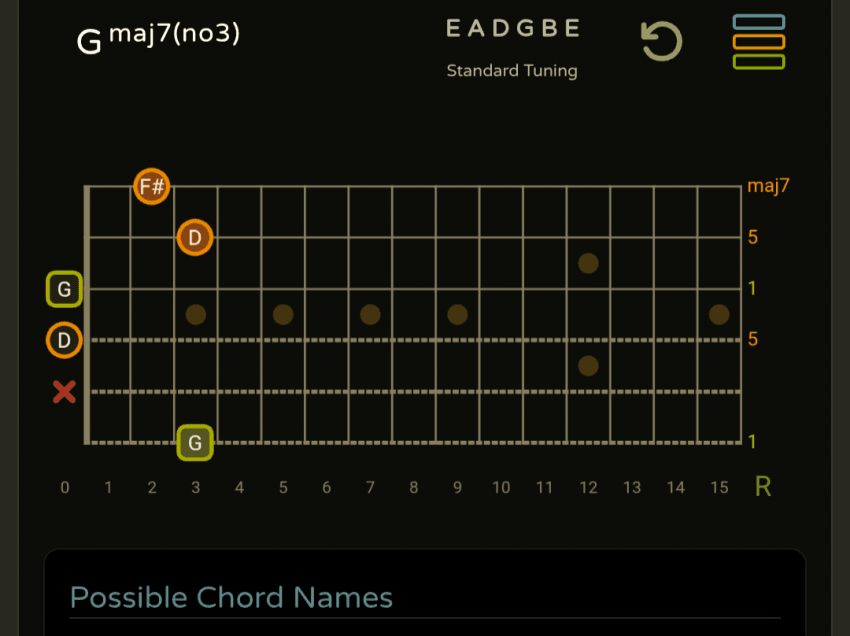Click the open D string note marker
The height and width of the screenshot is (636, 850).
(64, 340)
